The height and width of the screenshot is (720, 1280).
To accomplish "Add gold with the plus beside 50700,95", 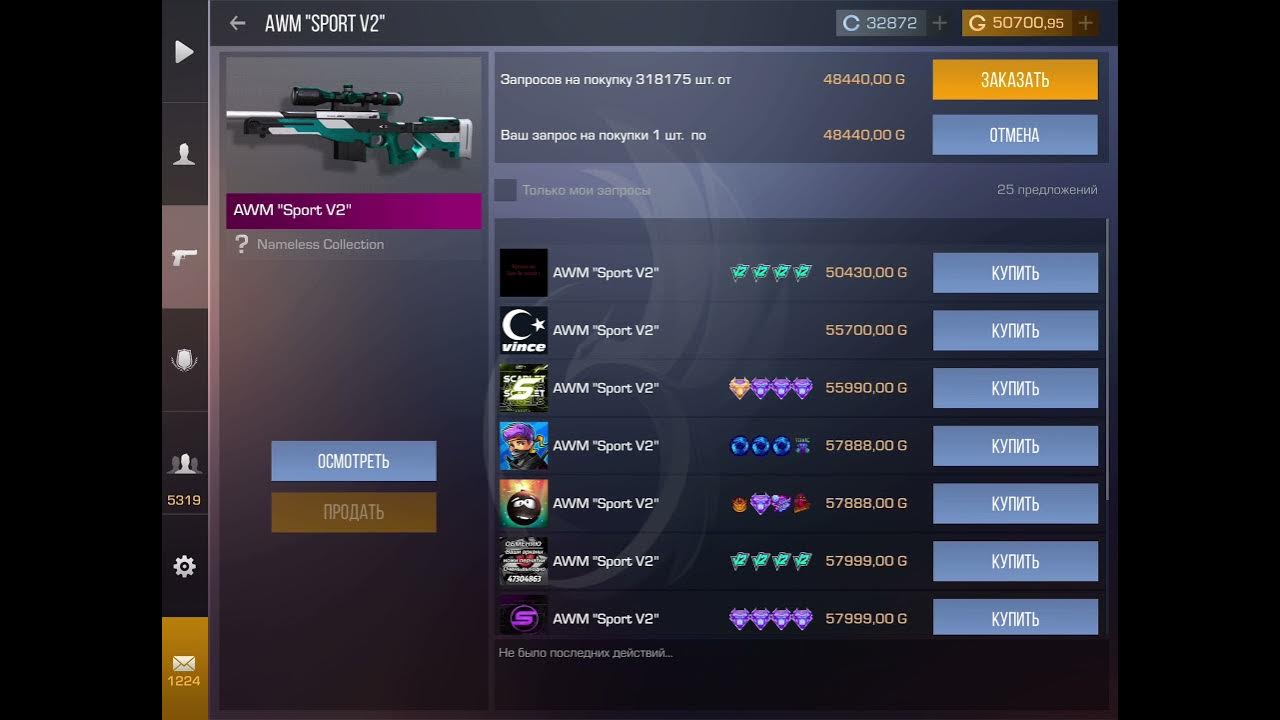I will [x=1086, y=23].
